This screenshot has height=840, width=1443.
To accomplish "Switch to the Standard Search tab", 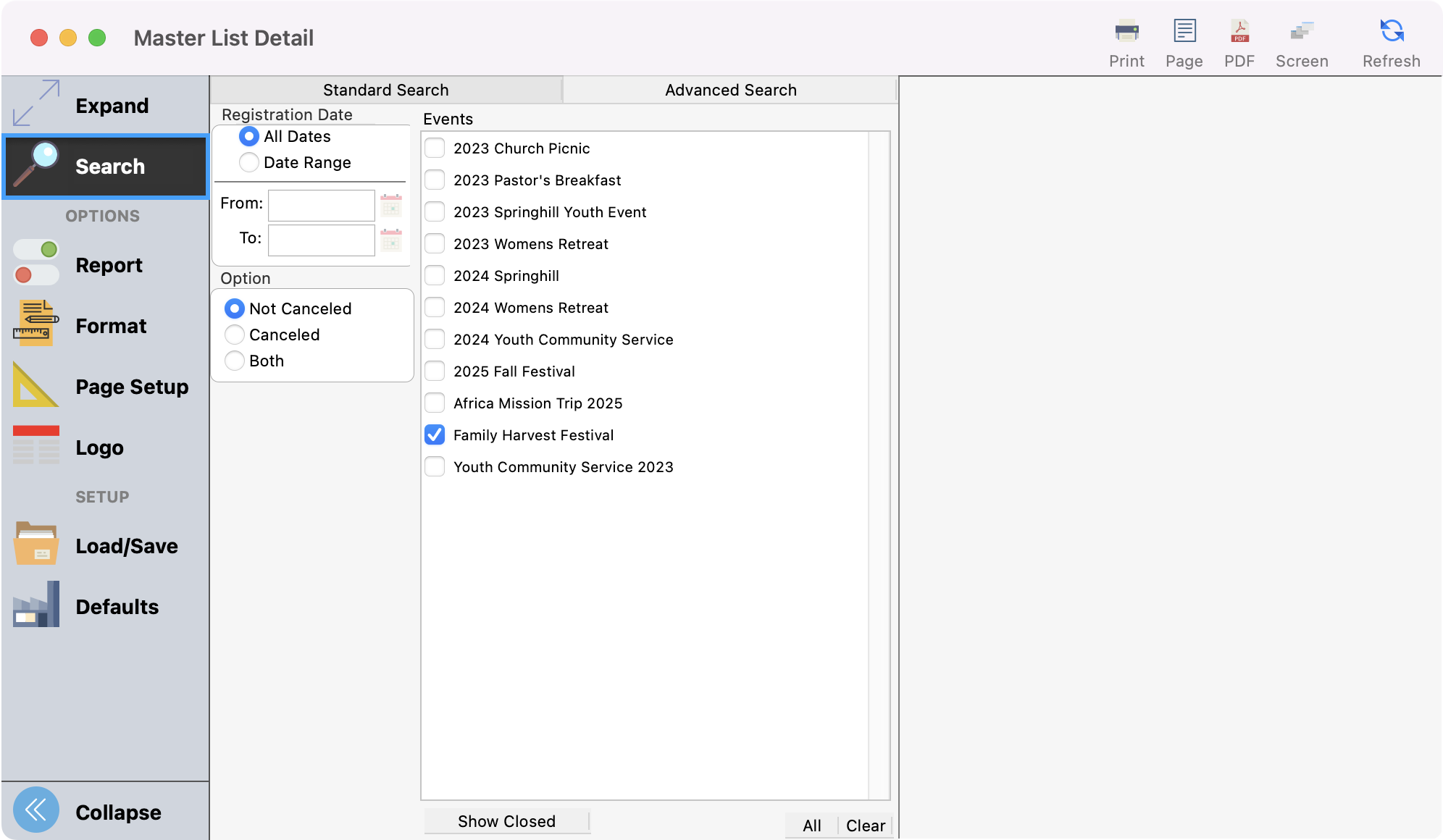I will [x=385, y=89].
